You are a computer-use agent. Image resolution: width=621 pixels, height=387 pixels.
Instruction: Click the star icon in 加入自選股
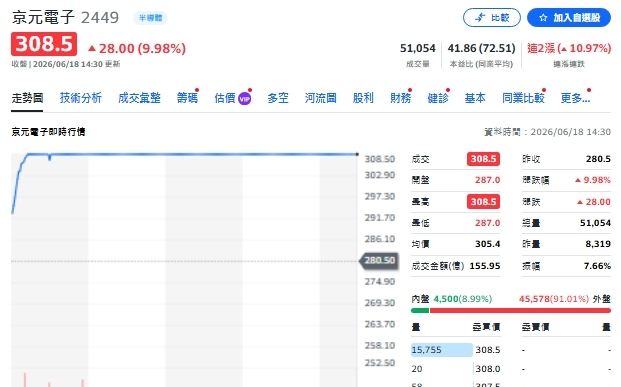click(543, 18)
